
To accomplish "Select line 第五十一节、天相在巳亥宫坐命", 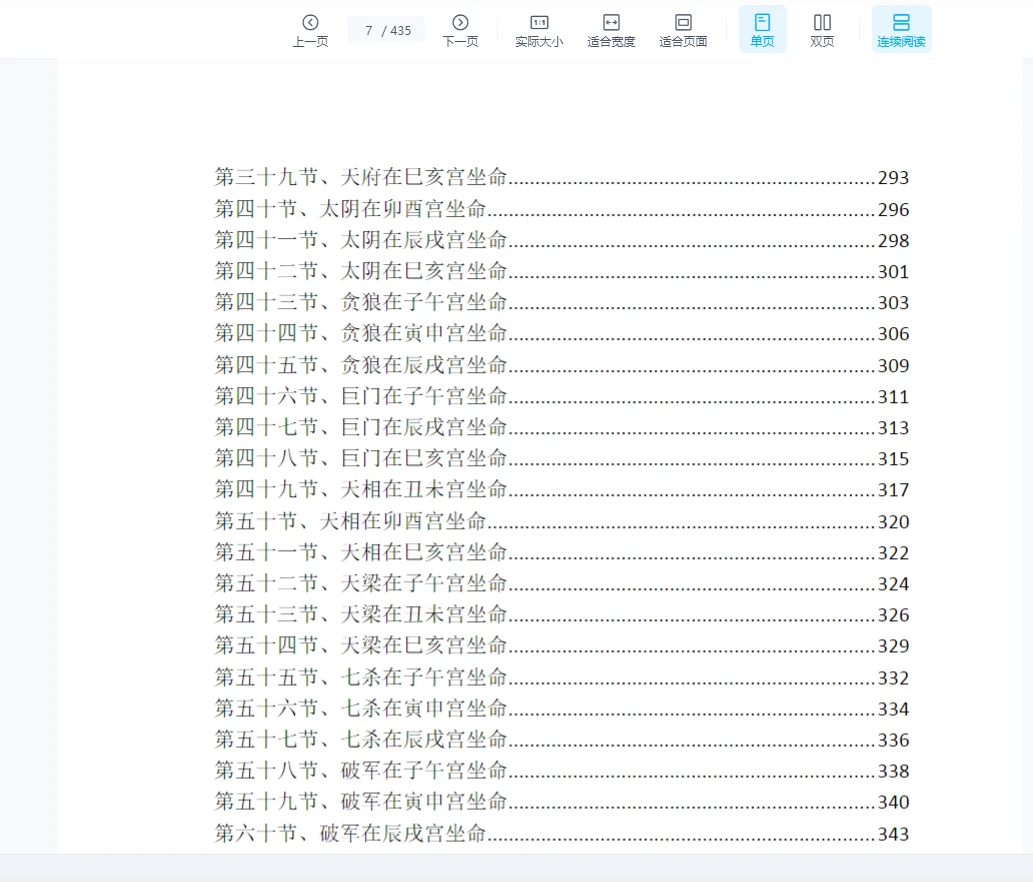I will tap(562, 552).
